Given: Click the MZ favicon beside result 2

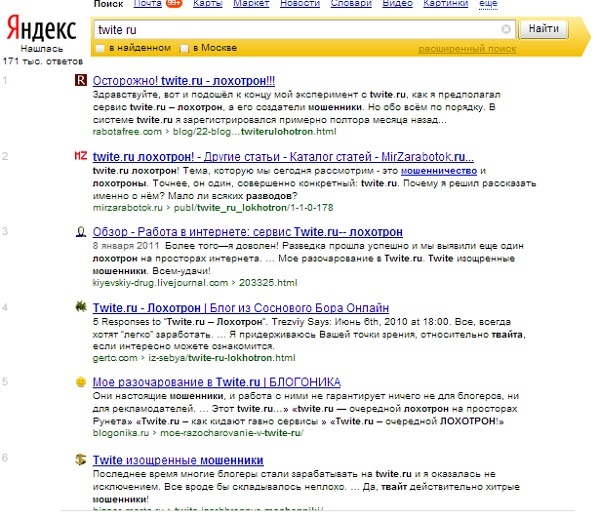Looking at the screenshot, I should tap(81, 155).
